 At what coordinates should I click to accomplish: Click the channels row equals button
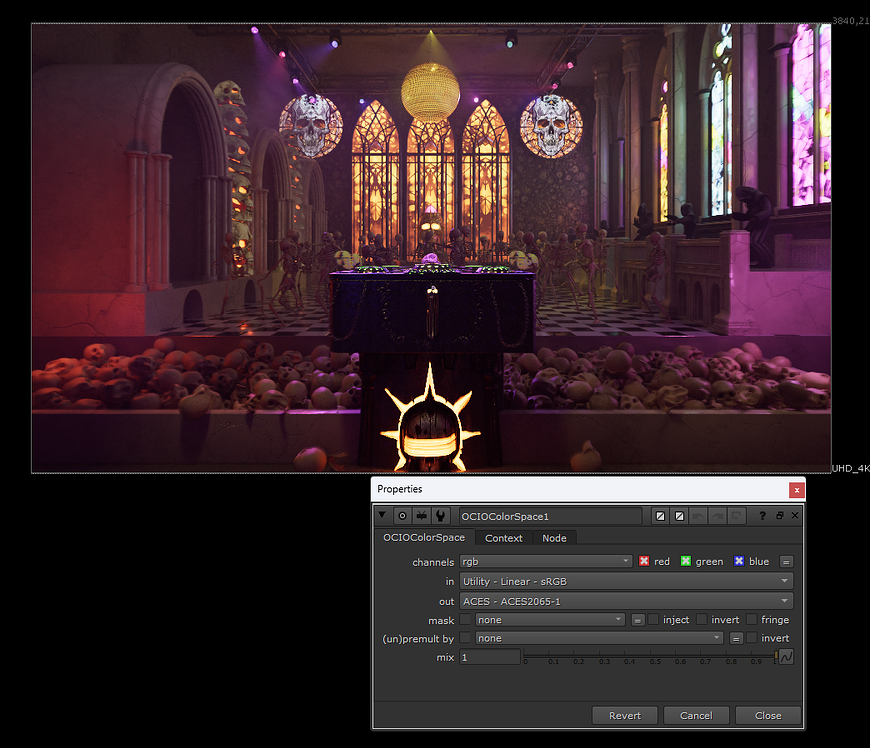[786, 562]
